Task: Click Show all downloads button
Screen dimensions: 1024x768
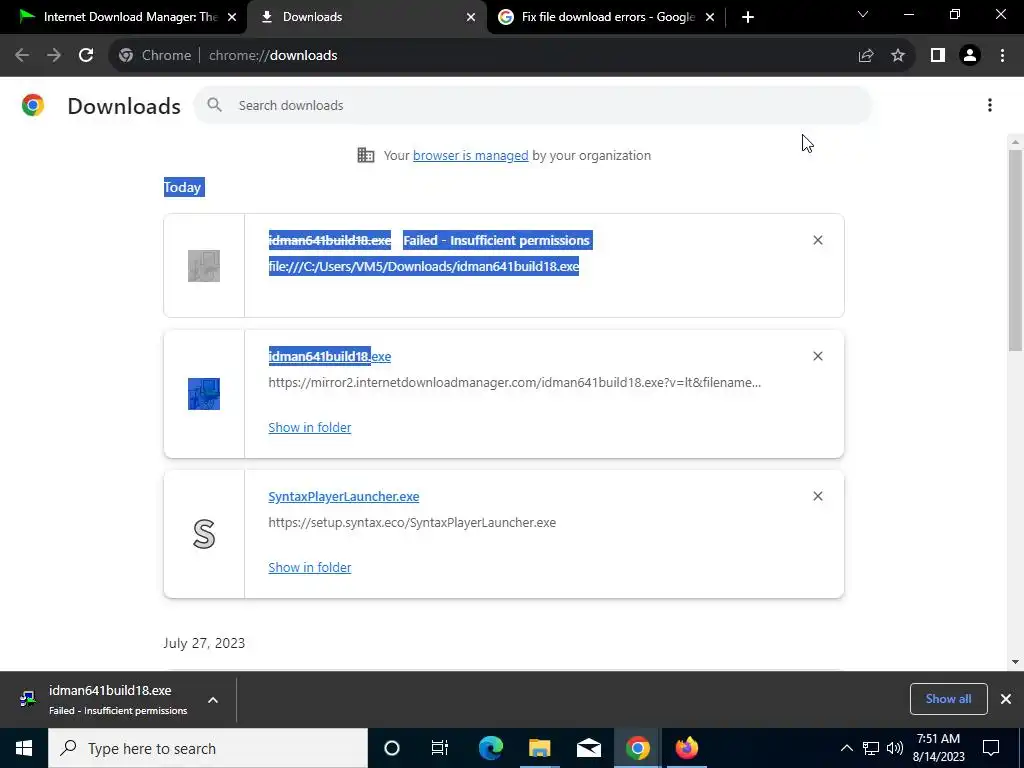Action: pos(948,699)
